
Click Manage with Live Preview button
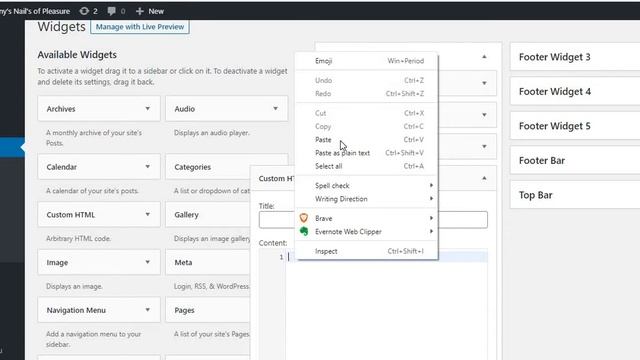[x=140, y=27]
